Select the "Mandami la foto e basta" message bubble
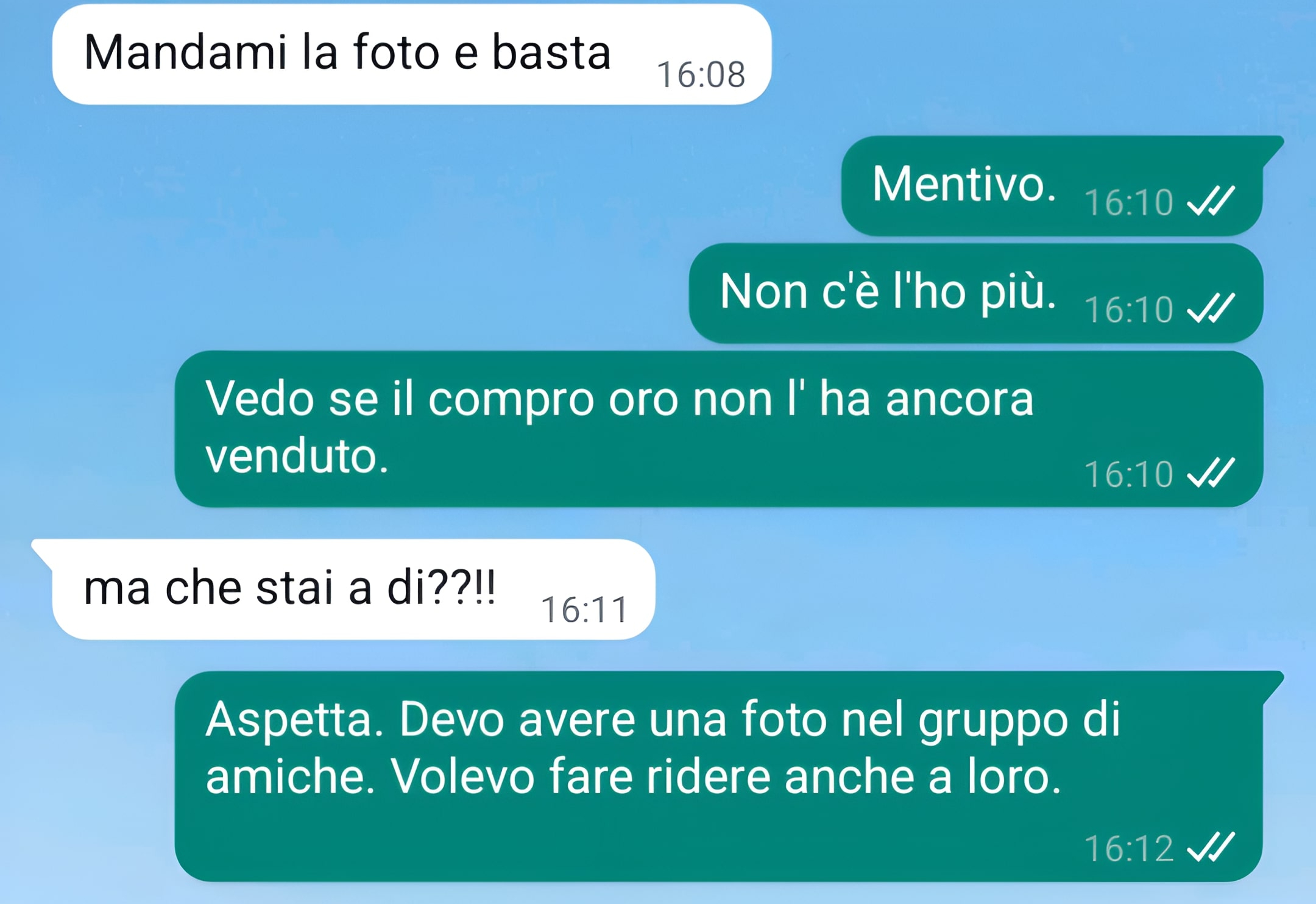The height and width of the screenshot is (904, 1316). tap(412, 54)
